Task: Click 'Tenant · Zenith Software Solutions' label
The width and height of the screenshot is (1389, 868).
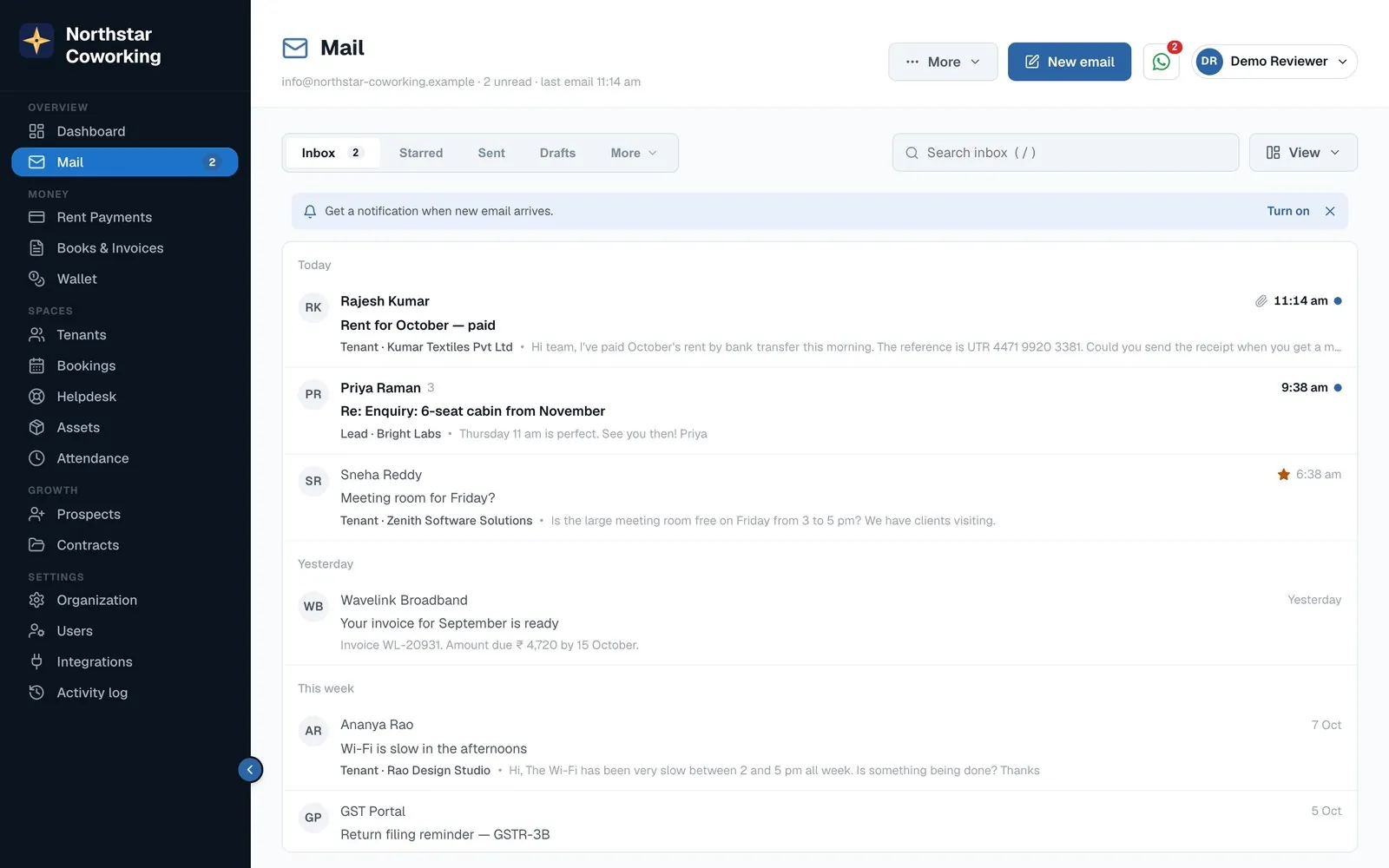Action: click(437, 521)
